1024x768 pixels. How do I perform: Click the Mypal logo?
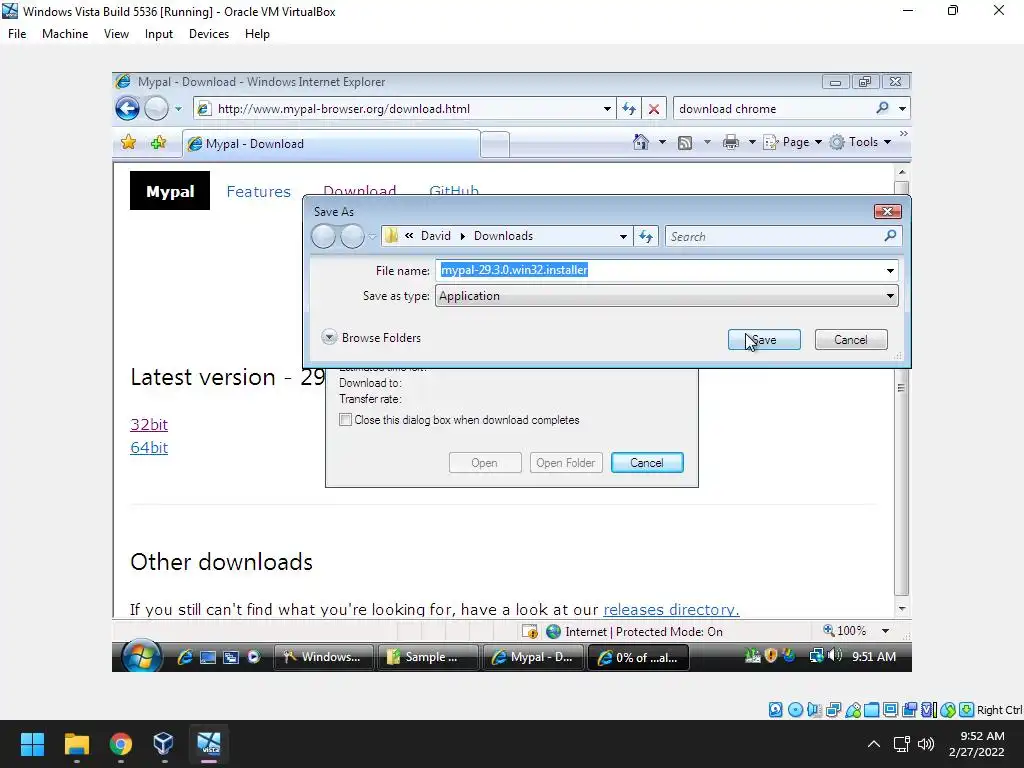[x=170, y=191]
